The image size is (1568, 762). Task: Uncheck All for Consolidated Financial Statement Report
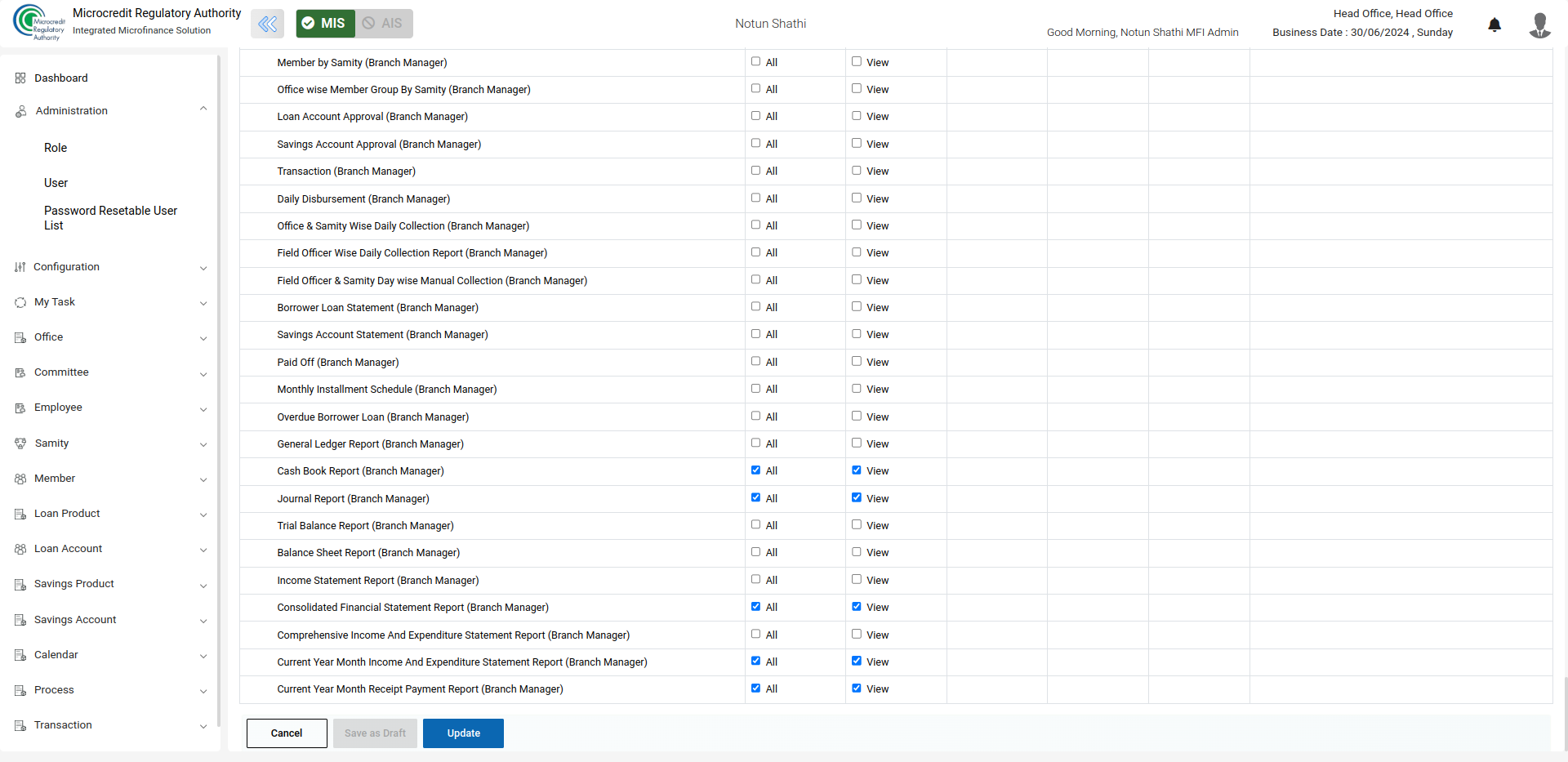tap(755, 607)
